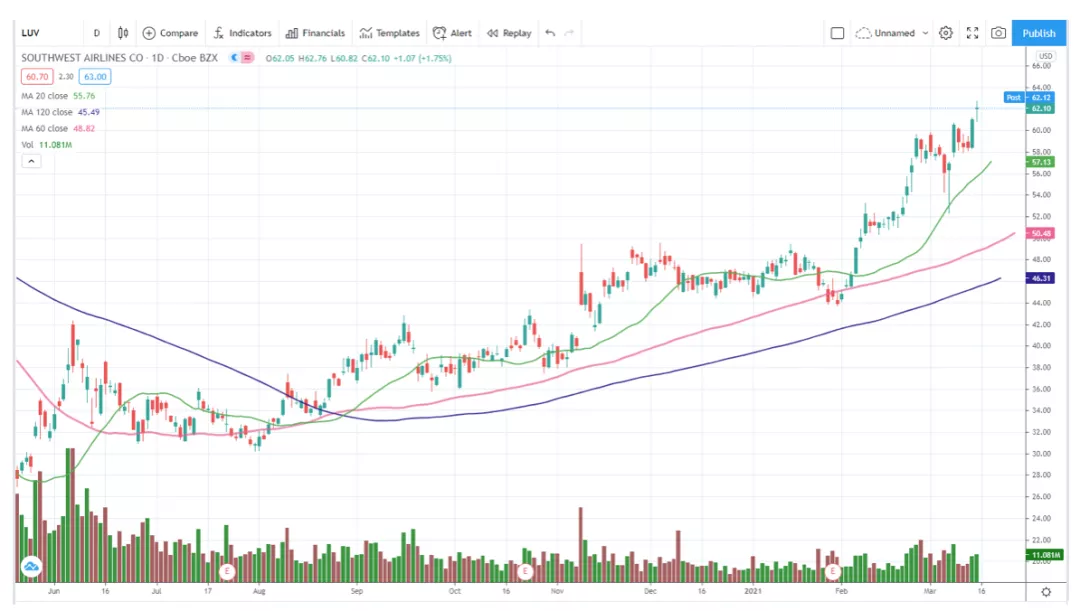The image size is (1080, 611).
Task: Click the earnings E marker near February
Action: point(833,571)
